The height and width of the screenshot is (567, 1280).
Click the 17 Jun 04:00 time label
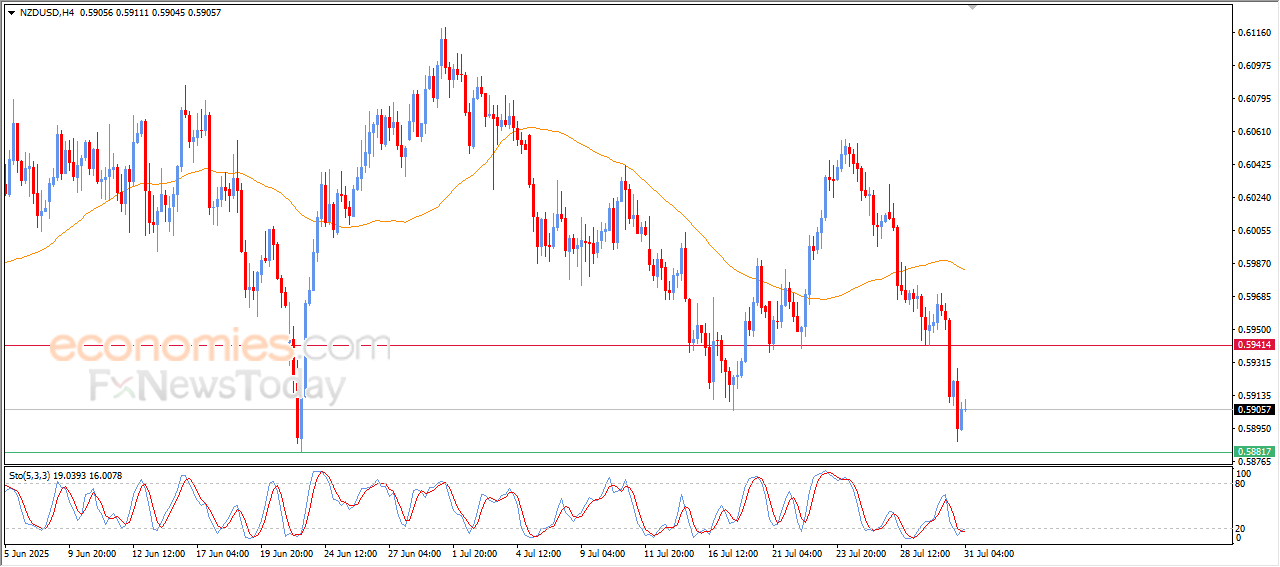[x=223, y=553]
